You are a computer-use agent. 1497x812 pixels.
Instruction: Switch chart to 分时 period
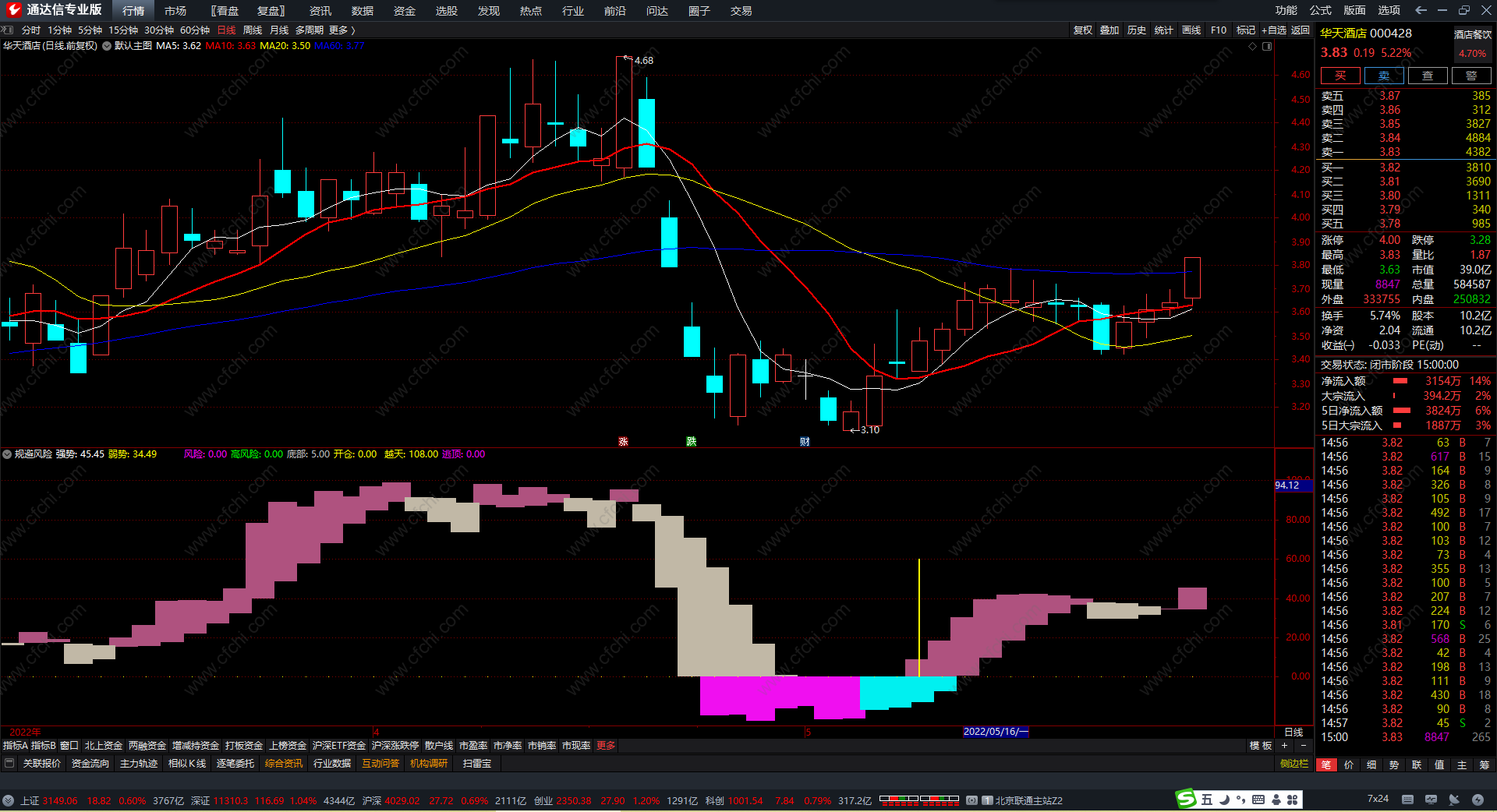[31, 30]
